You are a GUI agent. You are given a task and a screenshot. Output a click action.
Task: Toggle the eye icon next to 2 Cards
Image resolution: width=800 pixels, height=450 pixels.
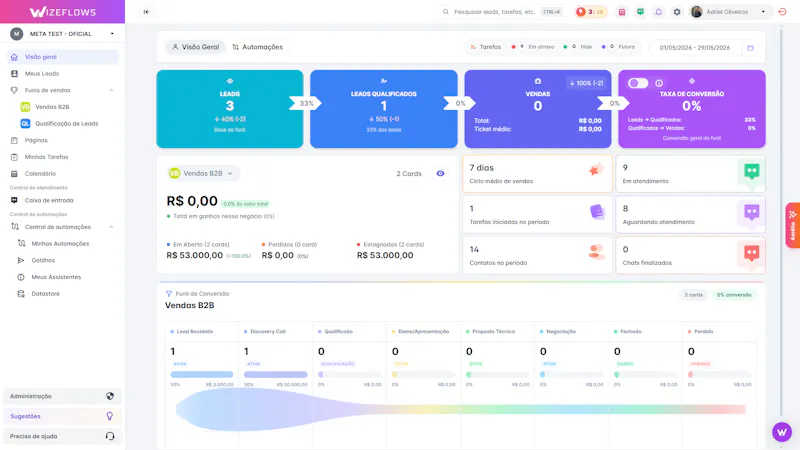tap(440, 173)
